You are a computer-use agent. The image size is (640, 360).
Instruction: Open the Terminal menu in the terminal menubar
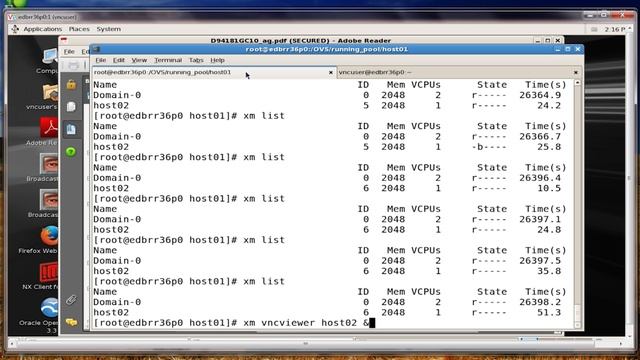coord(168,60)
